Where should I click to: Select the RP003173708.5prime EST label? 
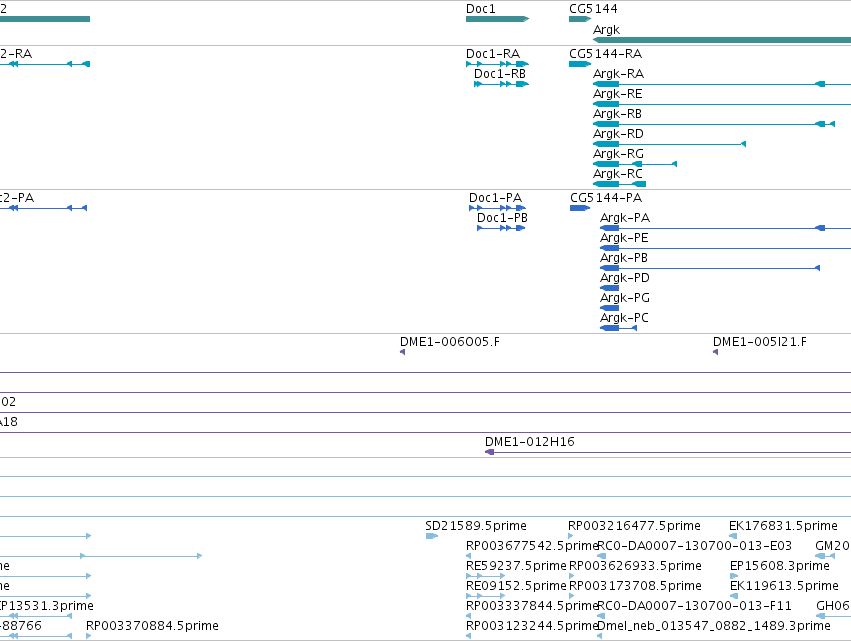click(635, 586)
